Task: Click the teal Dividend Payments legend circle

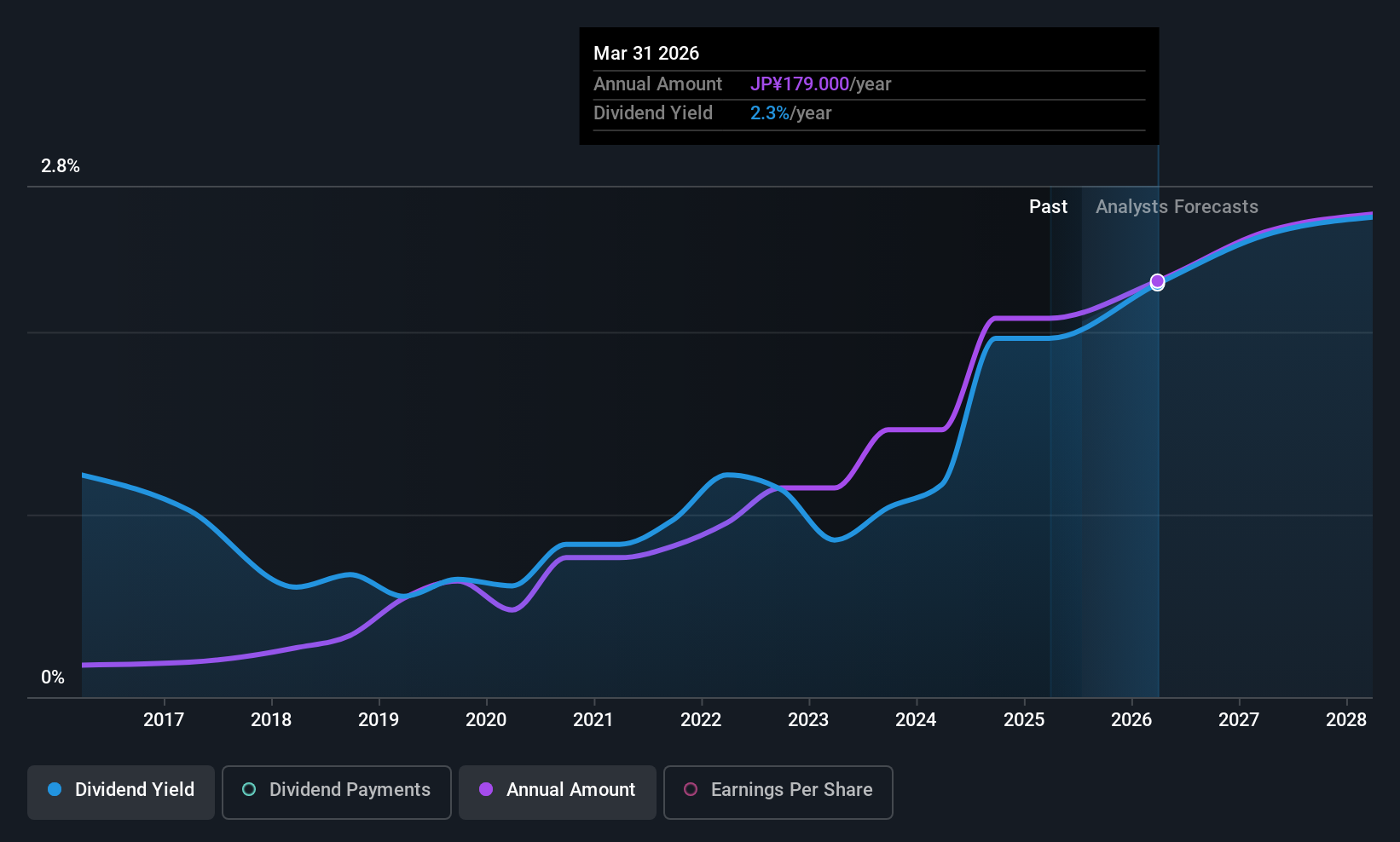Action: (249, 789)
